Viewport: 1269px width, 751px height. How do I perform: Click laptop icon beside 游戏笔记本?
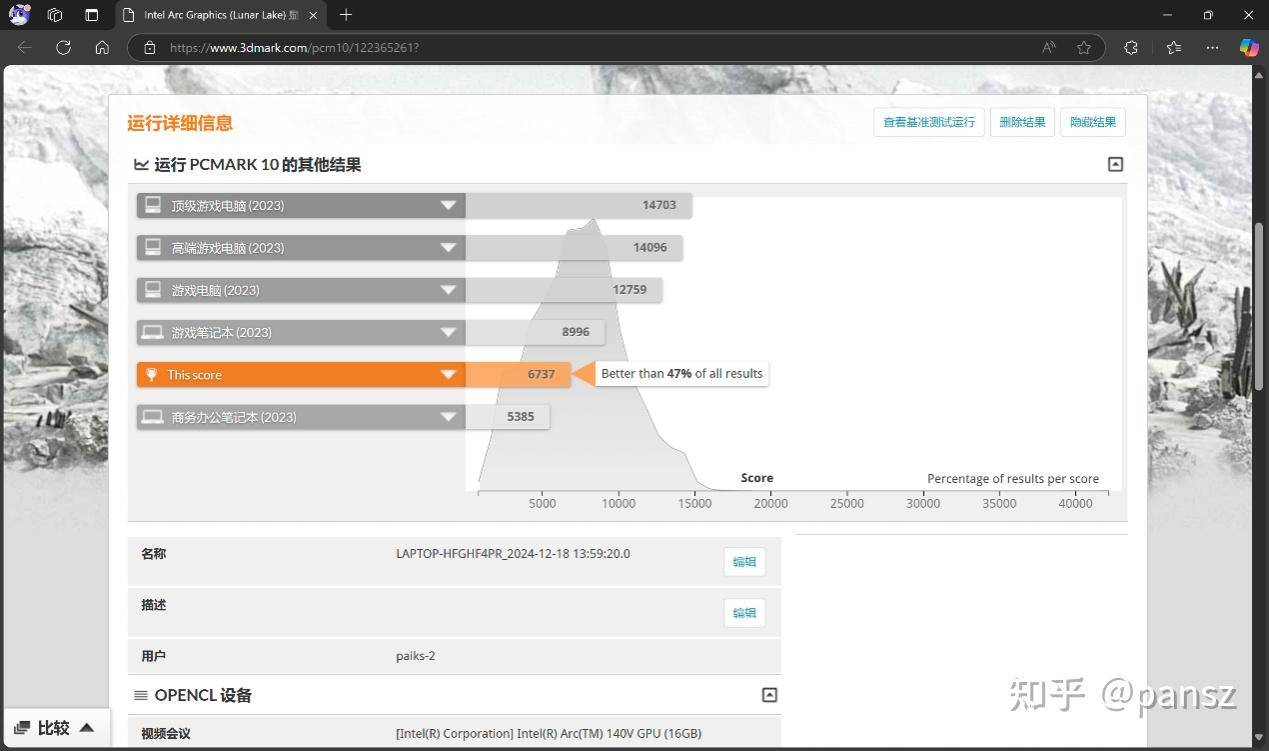153,332
